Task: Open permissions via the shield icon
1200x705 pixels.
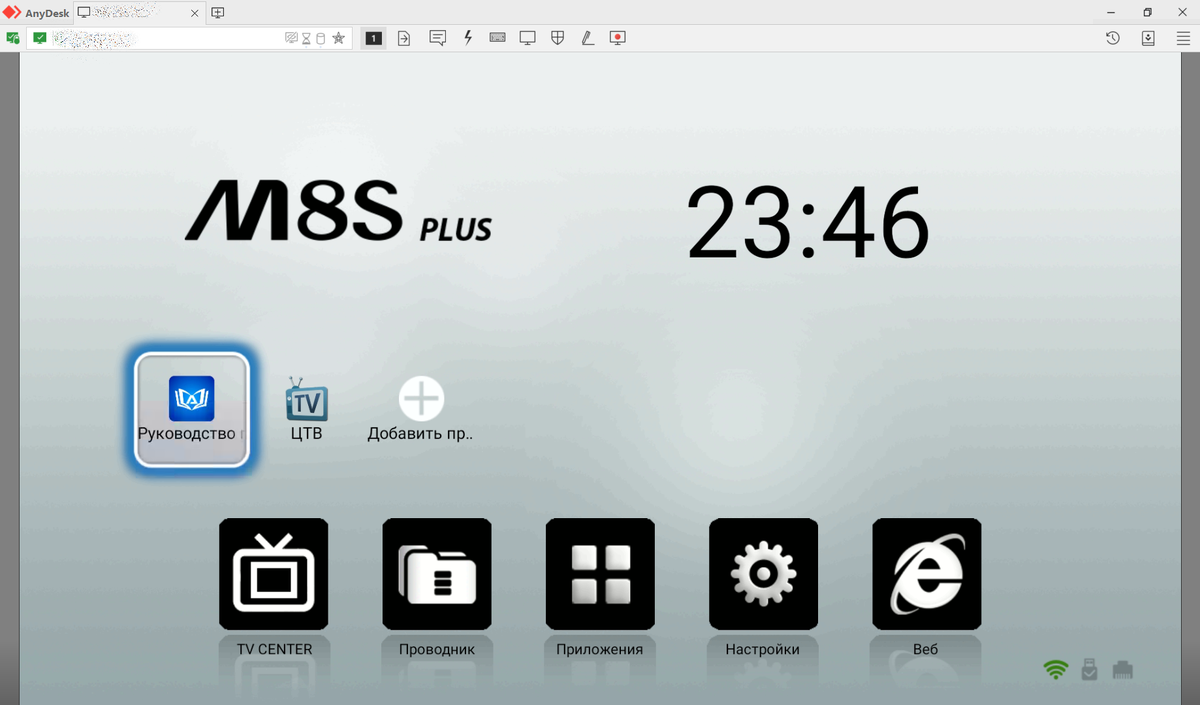Action: pos(557,37)
